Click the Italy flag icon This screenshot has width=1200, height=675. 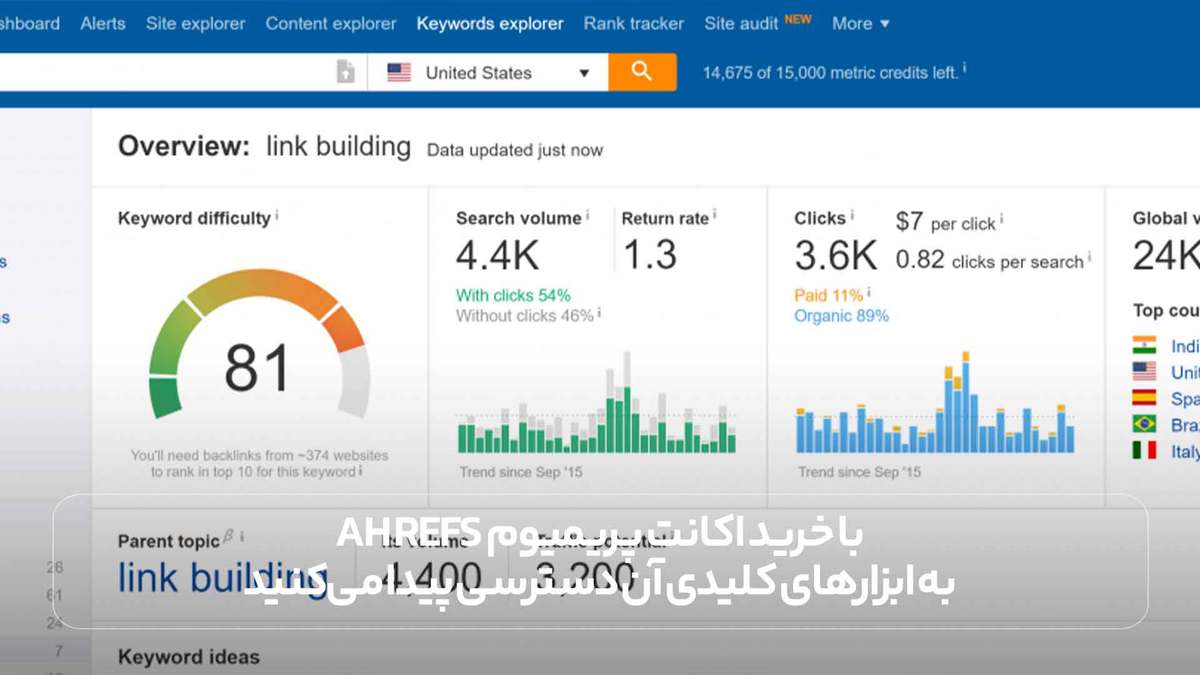pos(1144,451)
